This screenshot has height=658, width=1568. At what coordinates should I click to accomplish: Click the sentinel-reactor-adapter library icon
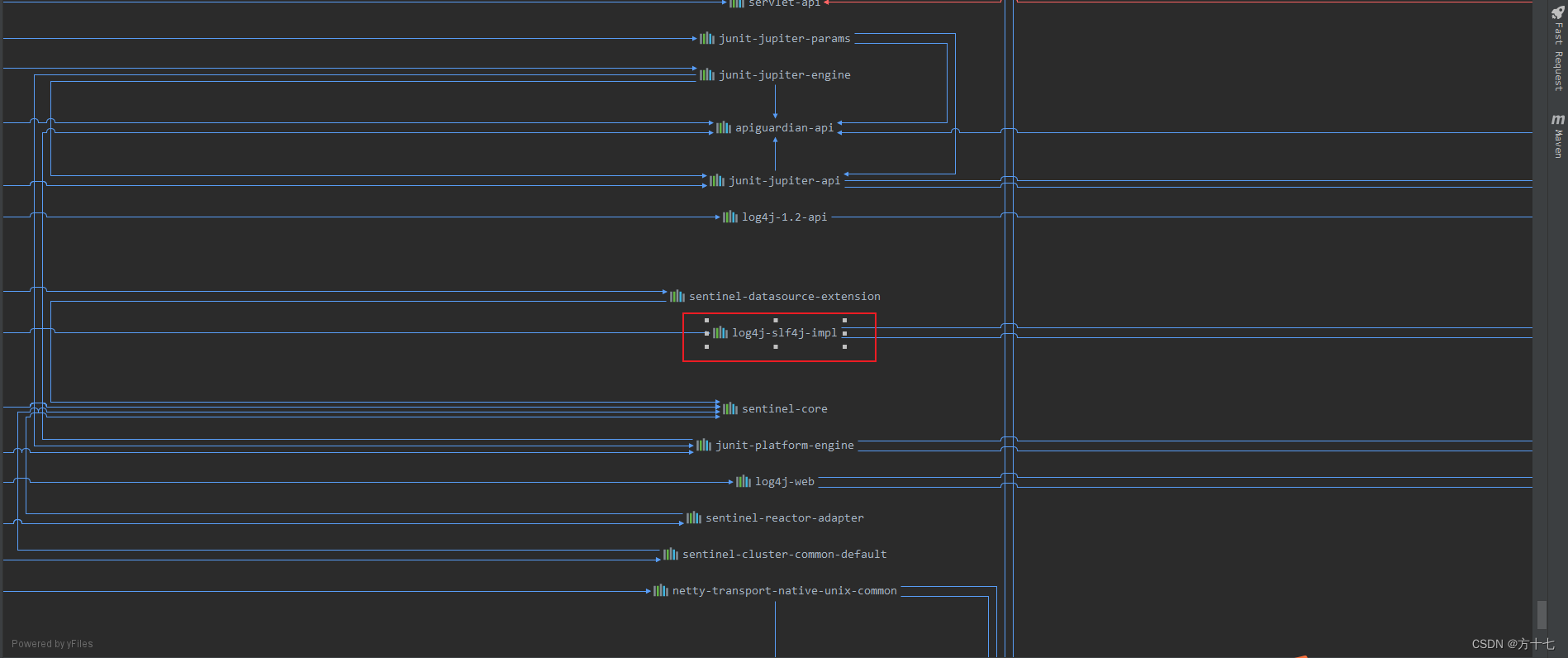click(x=694, y=517)
